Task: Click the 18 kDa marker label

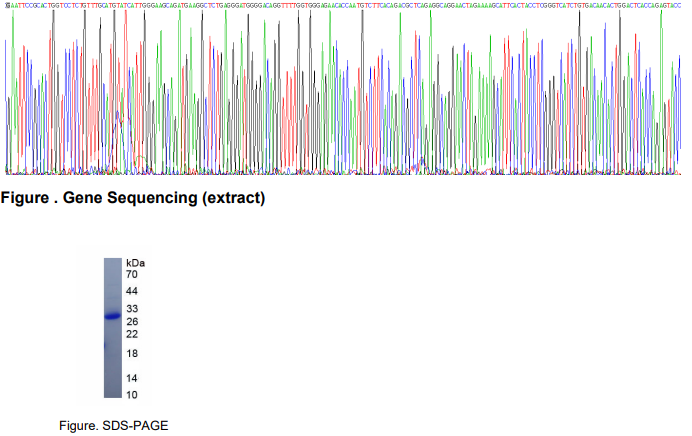Action: tap(132, 354)
